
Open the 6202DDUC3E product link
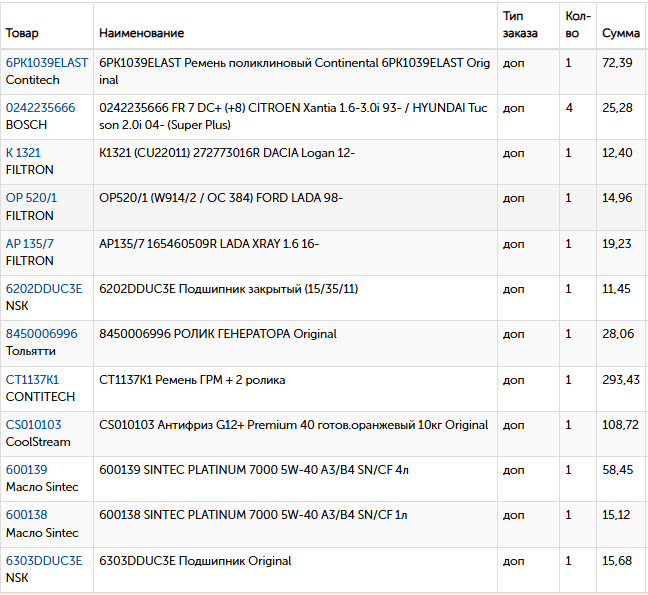[44, 289]
